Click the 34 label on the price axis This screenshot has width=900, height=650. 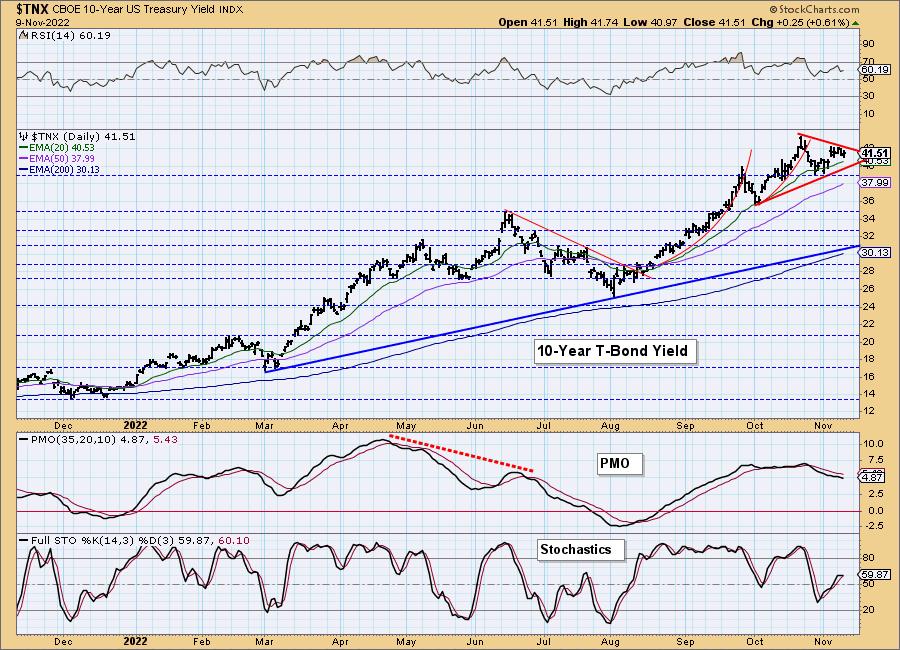pyautogui.click(x=868, y=219)
